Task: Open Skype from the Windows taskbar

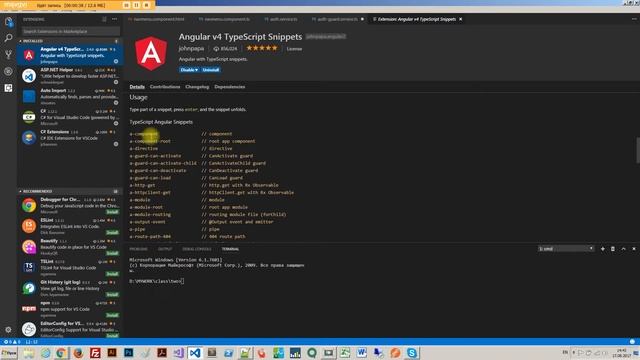Action: coord(412,353)
